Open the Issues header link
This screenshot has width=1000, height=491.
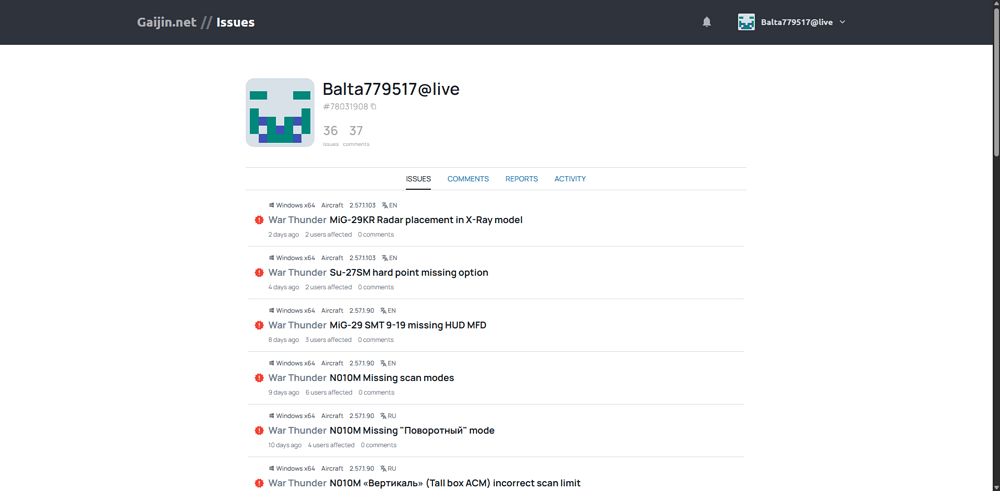pos(235,22)
